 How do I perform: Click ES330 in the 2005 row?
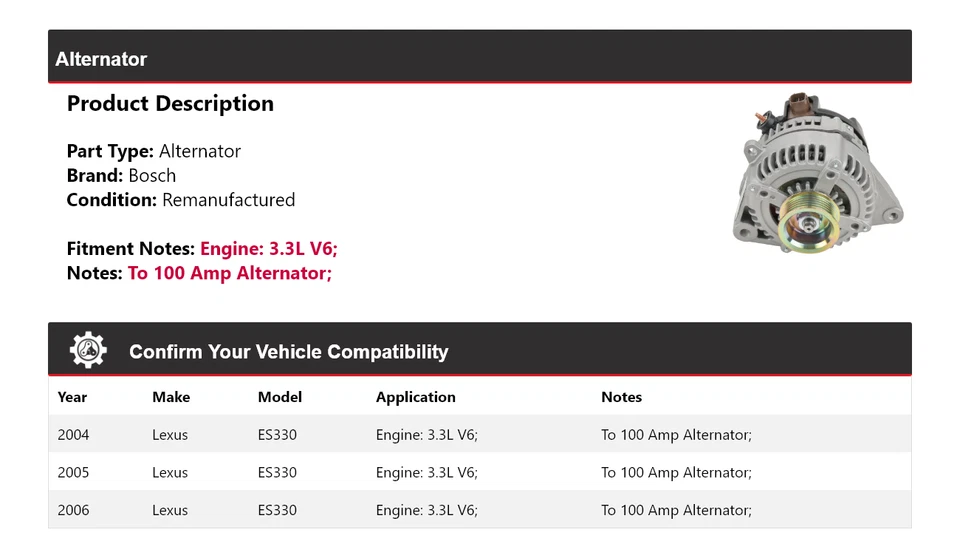click(277, 472)
